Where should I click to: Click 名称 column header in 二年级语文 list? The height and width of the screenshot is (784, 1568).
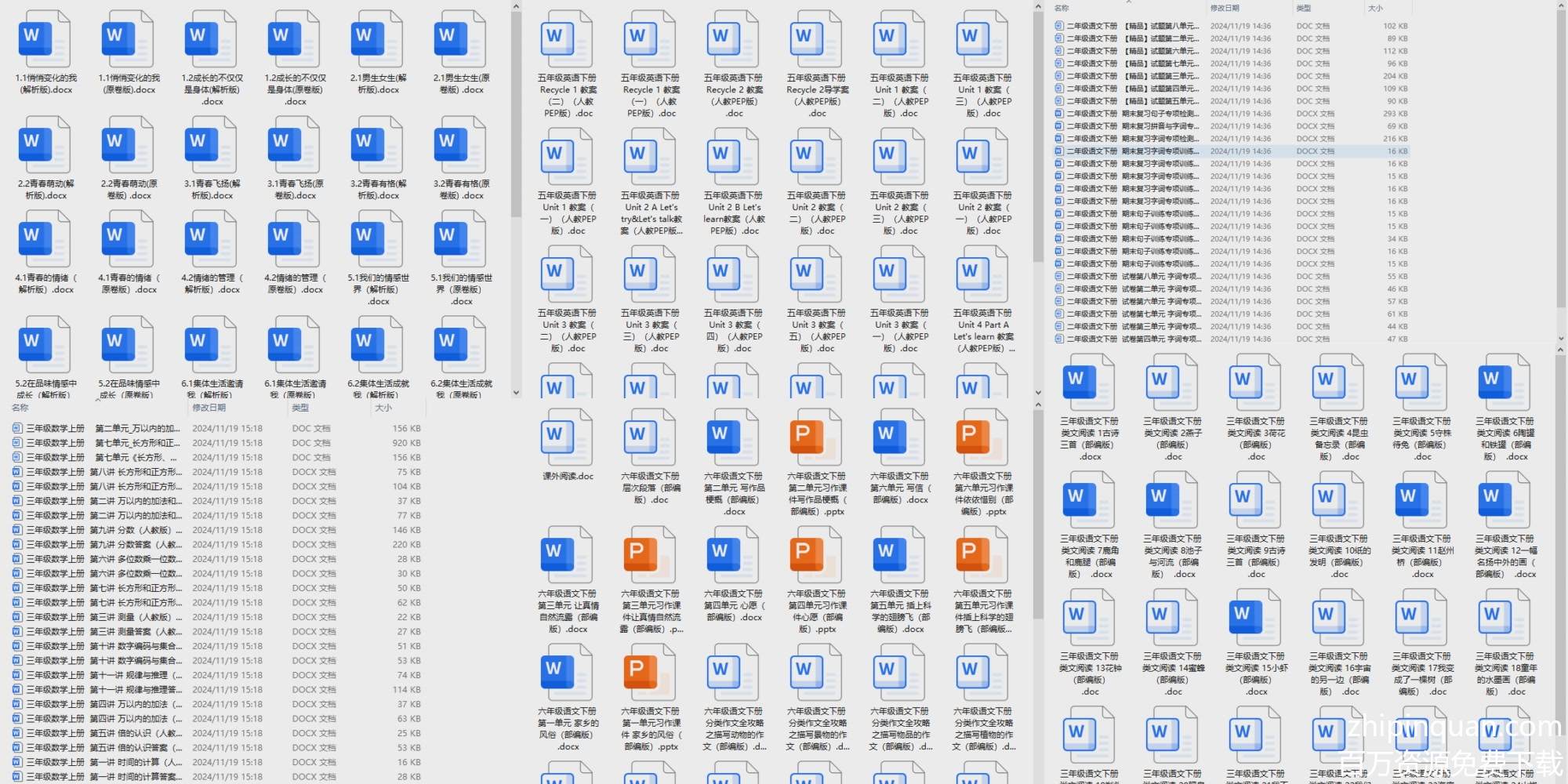click(x=1062, y=8)
